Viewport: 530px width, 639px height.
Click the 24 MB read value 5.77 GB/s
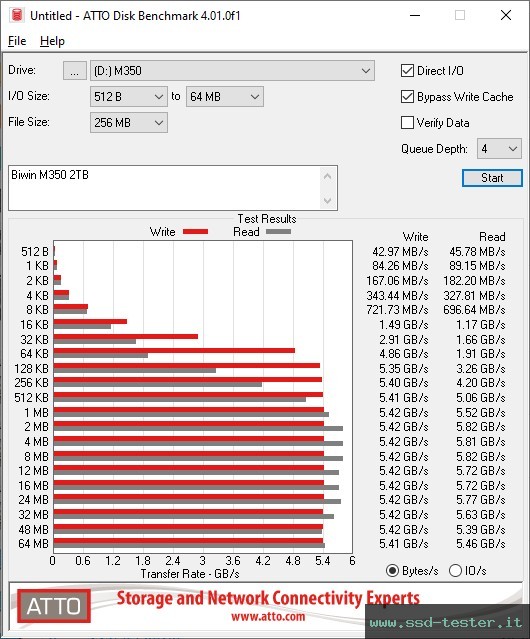click(481, 500)
